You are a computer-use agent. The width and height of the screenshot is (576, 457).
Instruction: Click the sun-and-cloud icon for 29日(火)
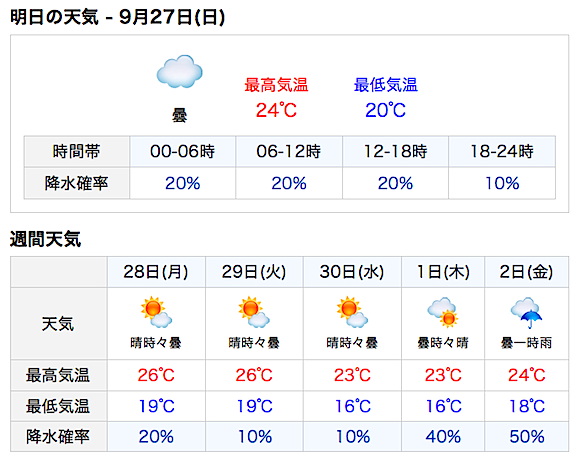[254, 312]
